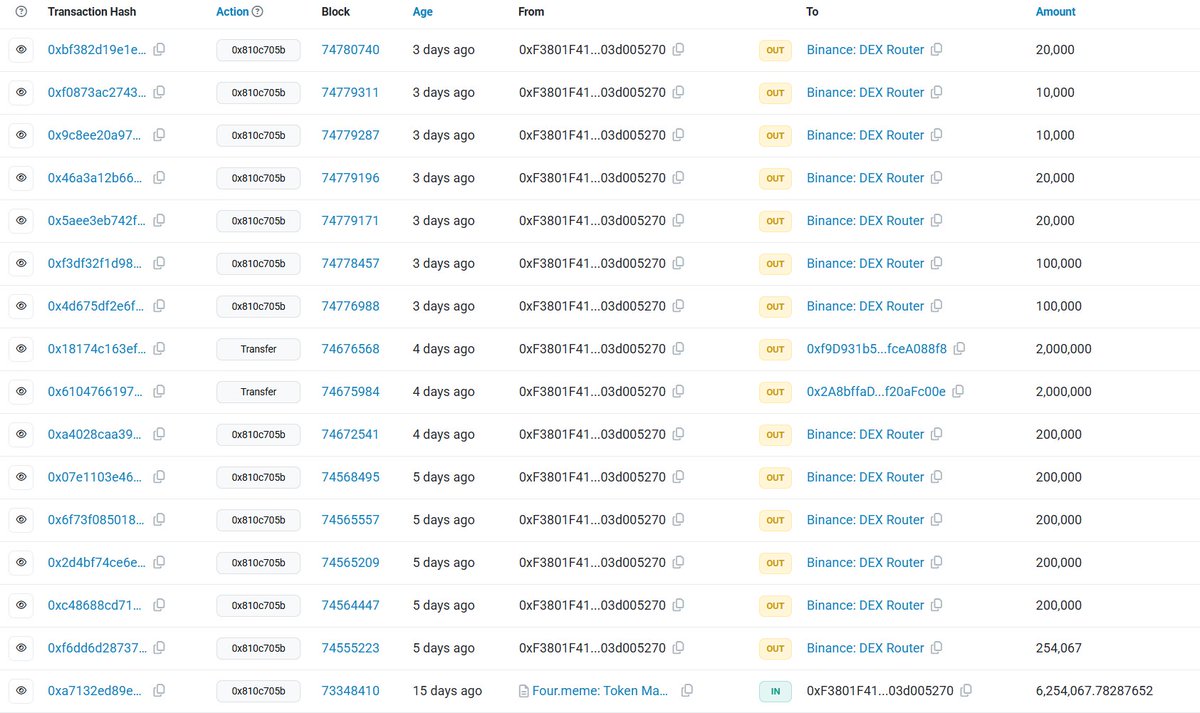The width and height of the screenshot is (1200, 713).
Task: Select amount 2,000,000 in block 74676568 row
Action: point(1064,349)
